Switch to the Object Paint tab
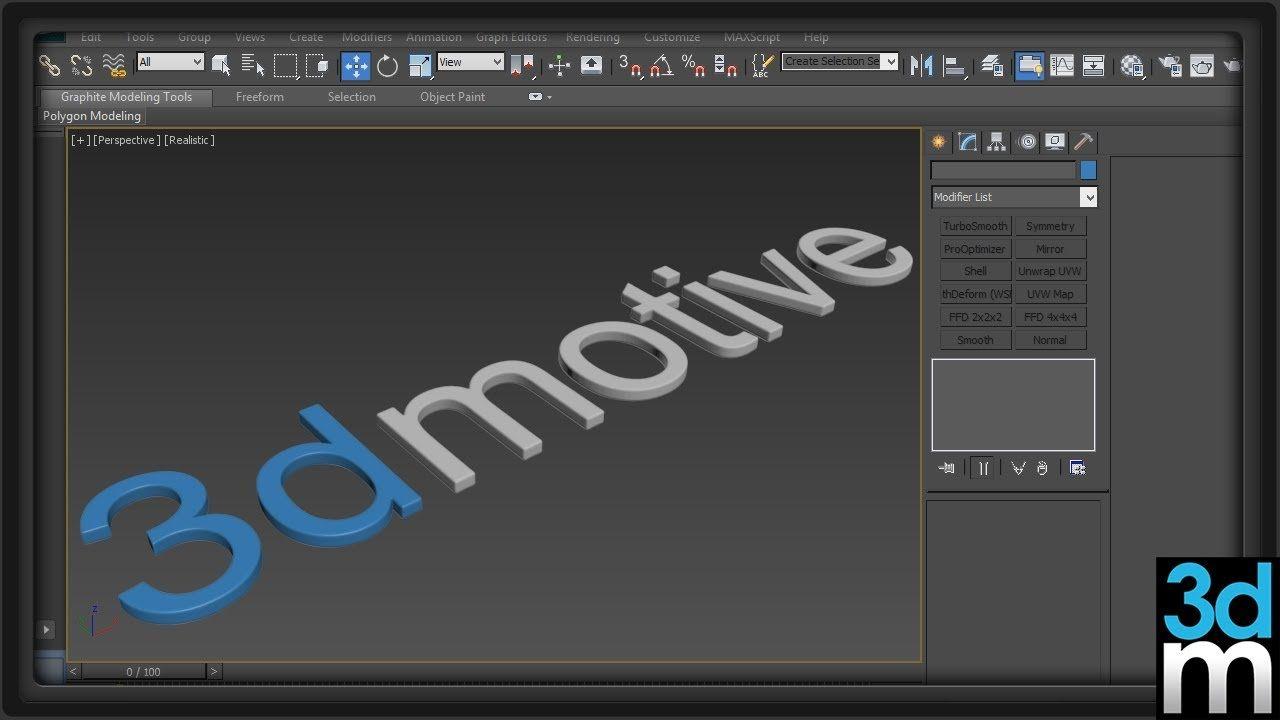The height and width of the screenshot is (720, 1280). pyautogui.click(x=452, y=97)
